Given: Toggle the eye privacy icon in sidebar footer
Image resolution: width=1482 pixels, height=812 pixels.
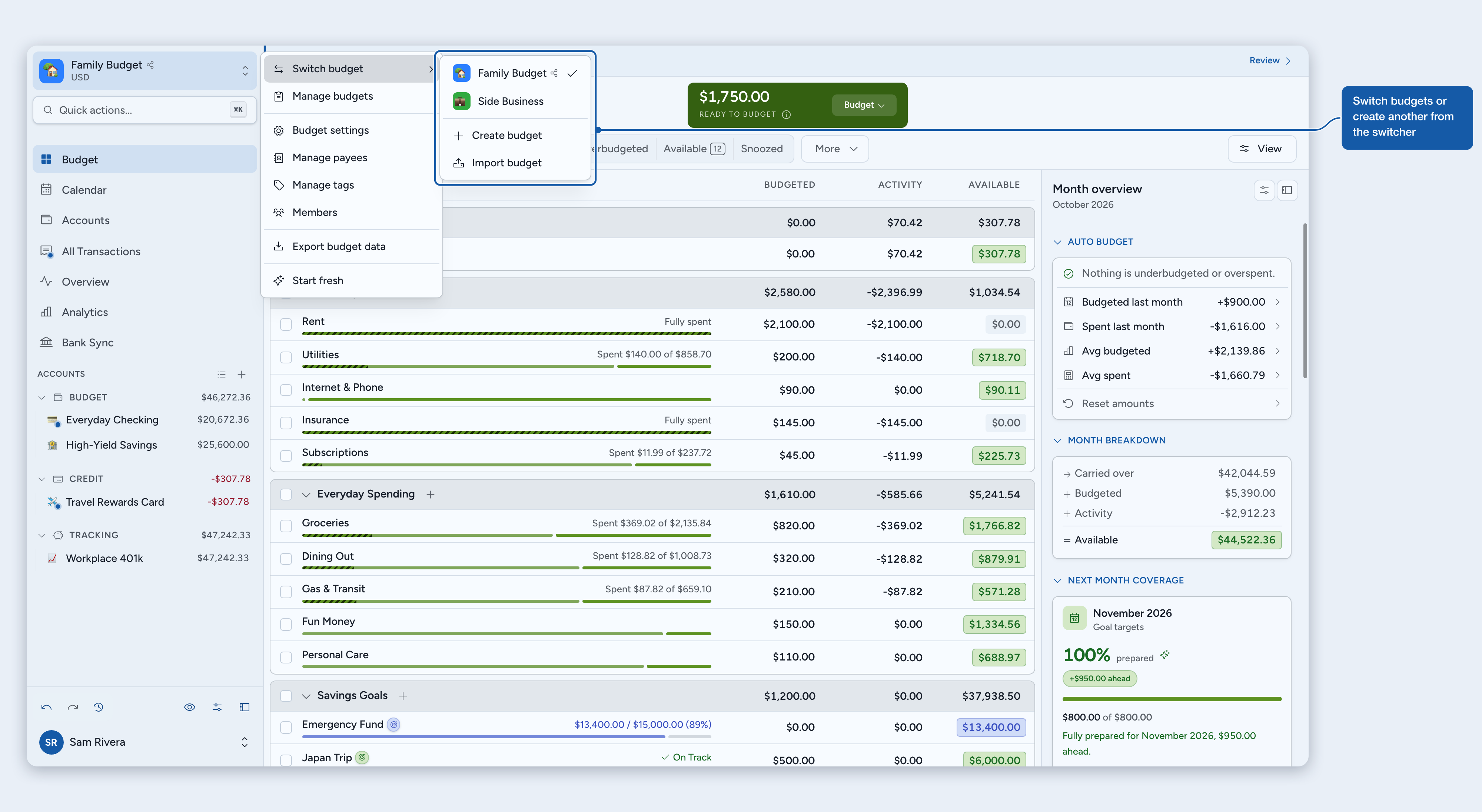Looking at the screenshot, I should [190, 707].
